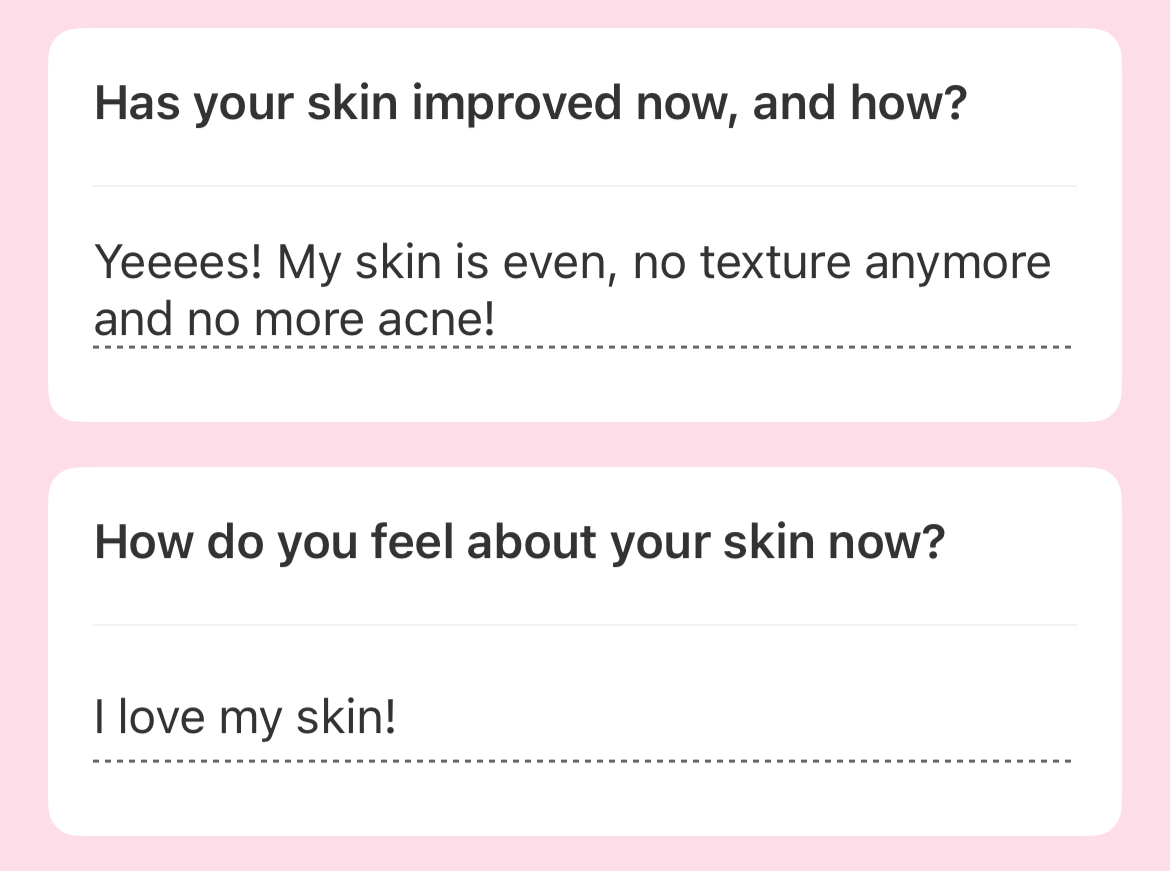The image size is (1170, 871).
Task: Click the phrase 'and no more acne!'
Action: point(294,320)
